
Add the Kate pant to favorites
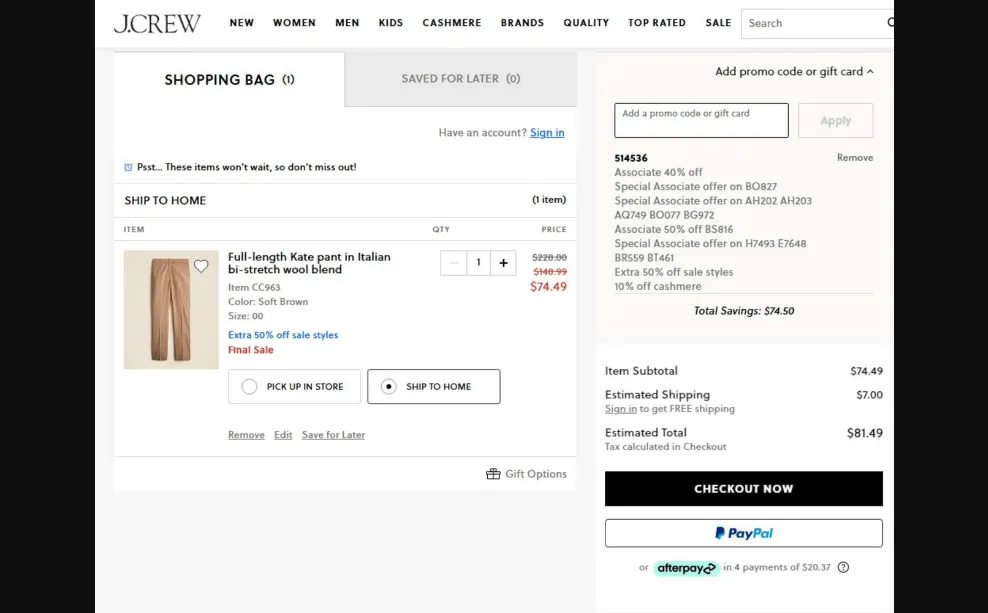point(201,266)
